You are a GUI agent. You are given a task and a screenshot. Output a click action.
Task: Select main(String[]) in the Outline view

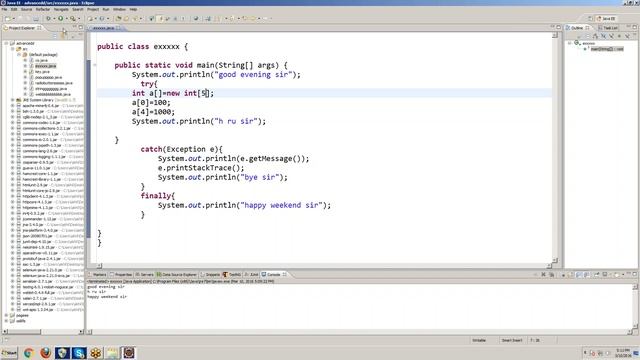coord(607,49)
